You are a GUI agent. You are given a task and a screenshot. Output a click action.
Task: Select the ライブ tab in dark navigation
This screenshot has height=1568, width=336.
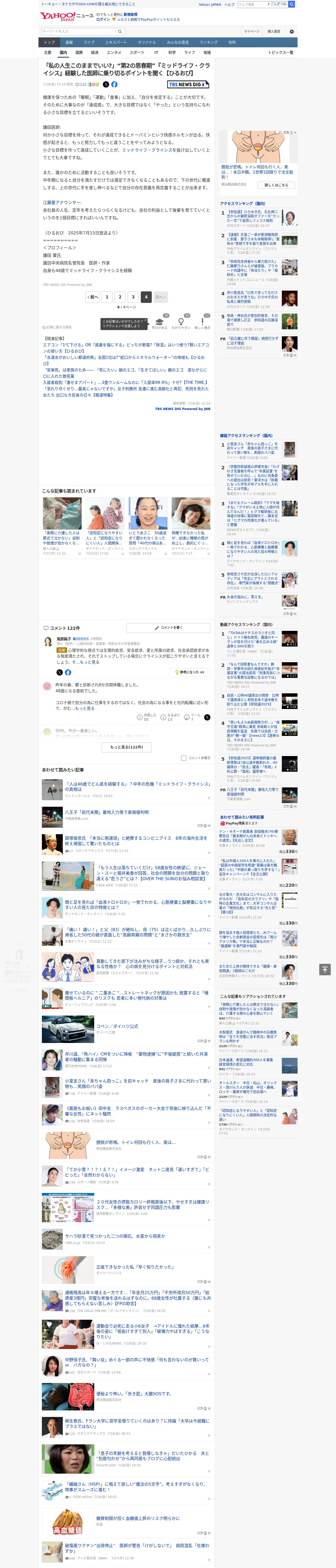coord(89,43)
